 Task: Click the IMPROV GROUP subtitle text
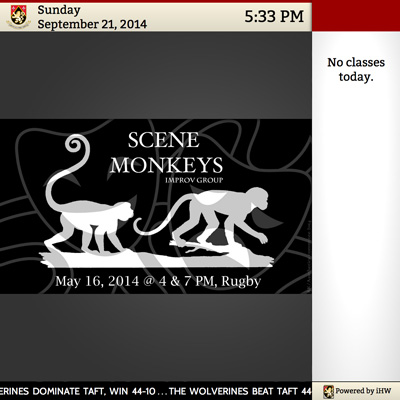(194, 180)
